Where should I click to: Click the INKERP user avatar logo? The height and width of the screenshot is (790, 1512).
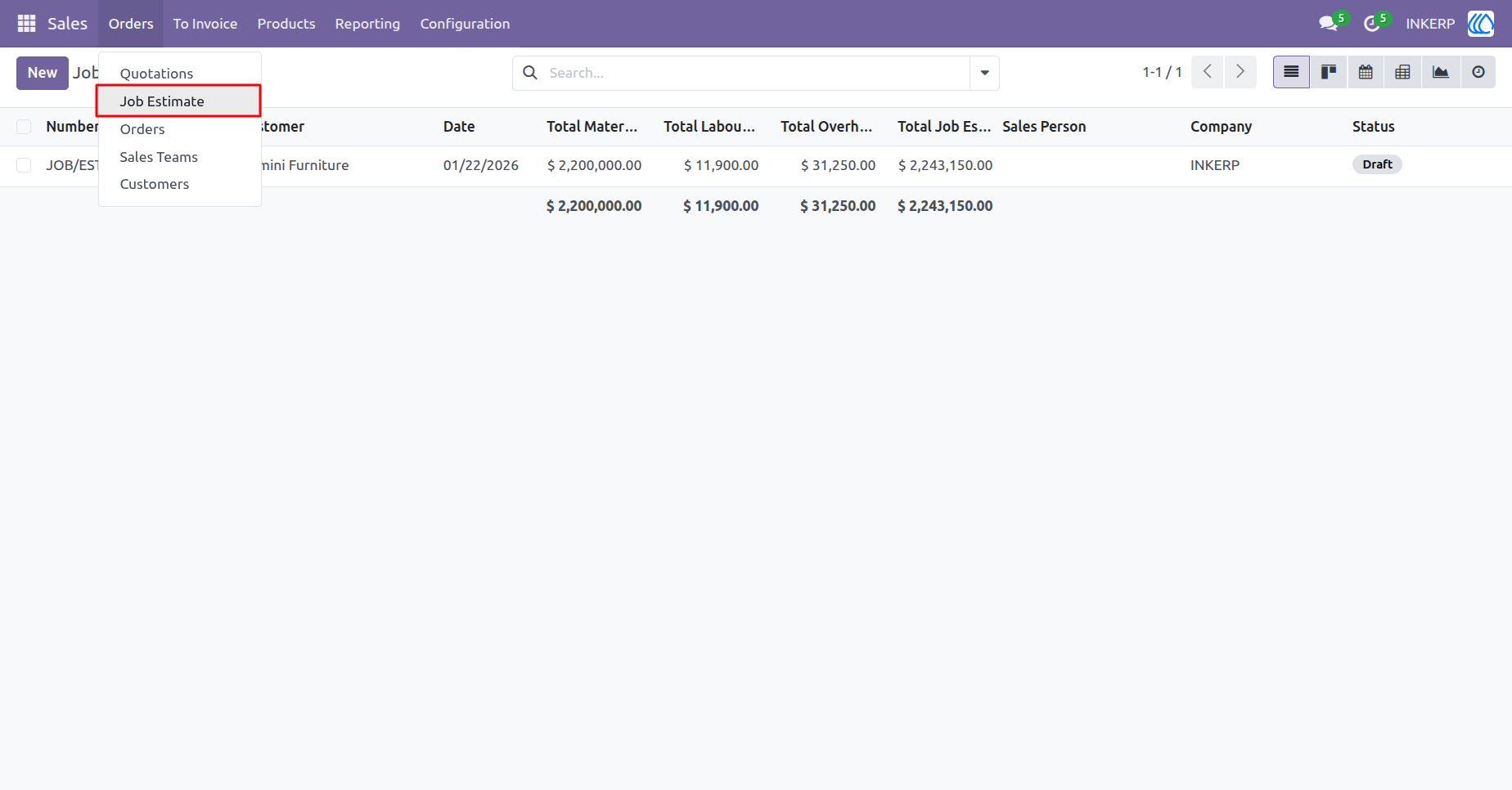(1481, 24)
